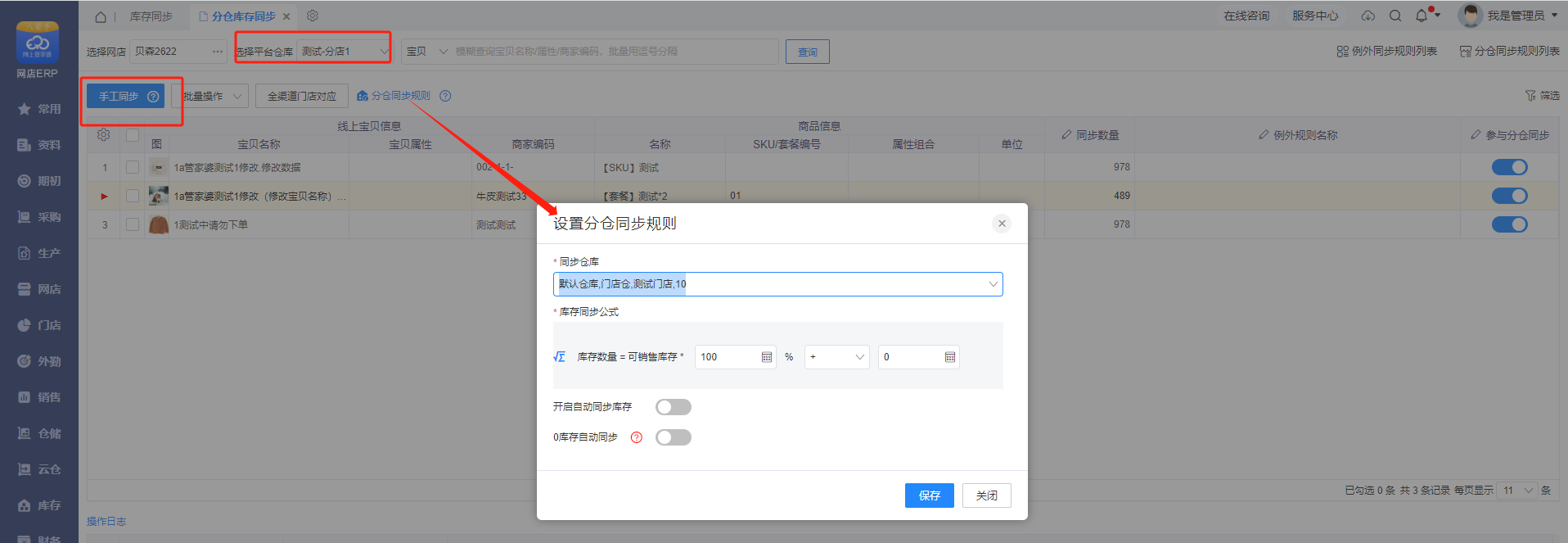Close the 分仓库存同步 tab
Screen dimensions: 1568x543
pyautogui.click(x=286, y=16)
